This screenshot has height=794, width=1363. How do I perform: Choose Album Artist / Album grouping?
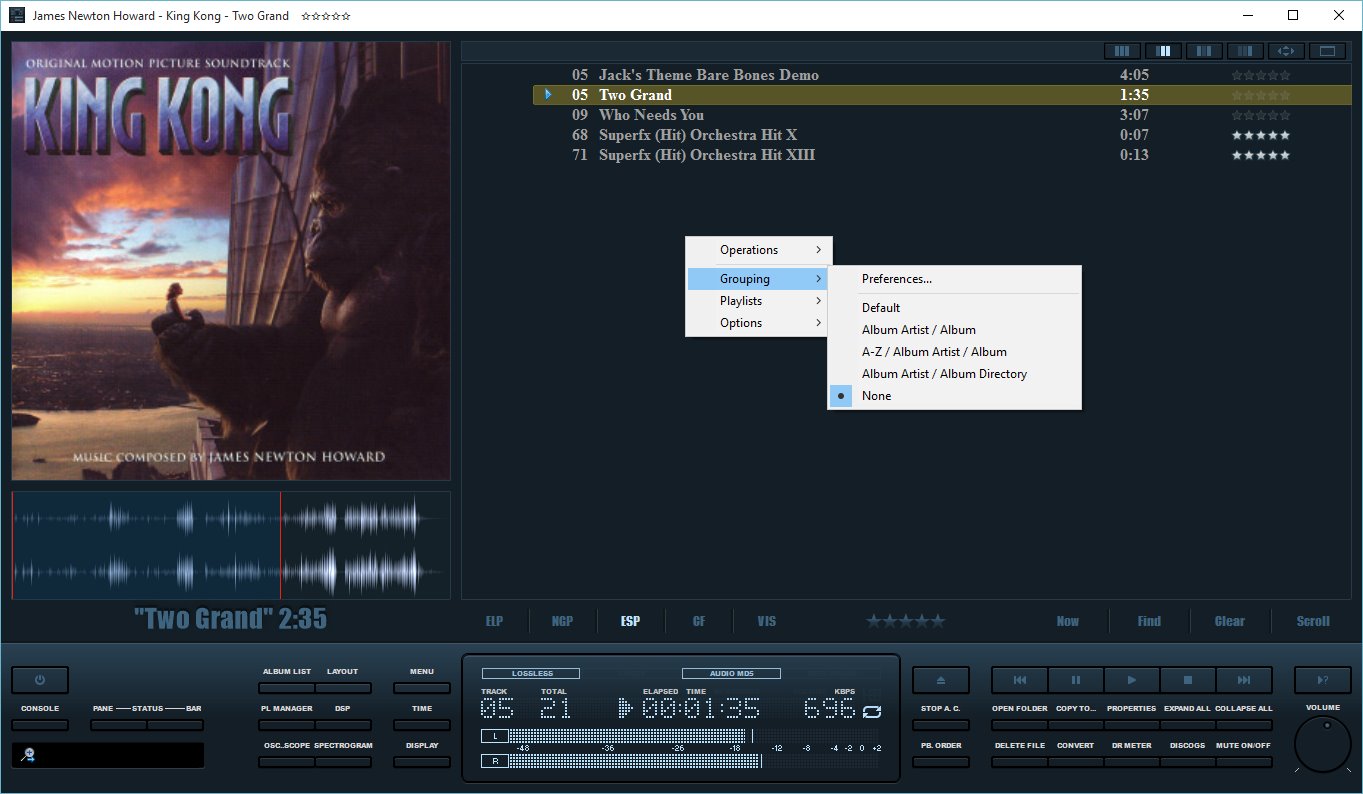coord(918,330)
